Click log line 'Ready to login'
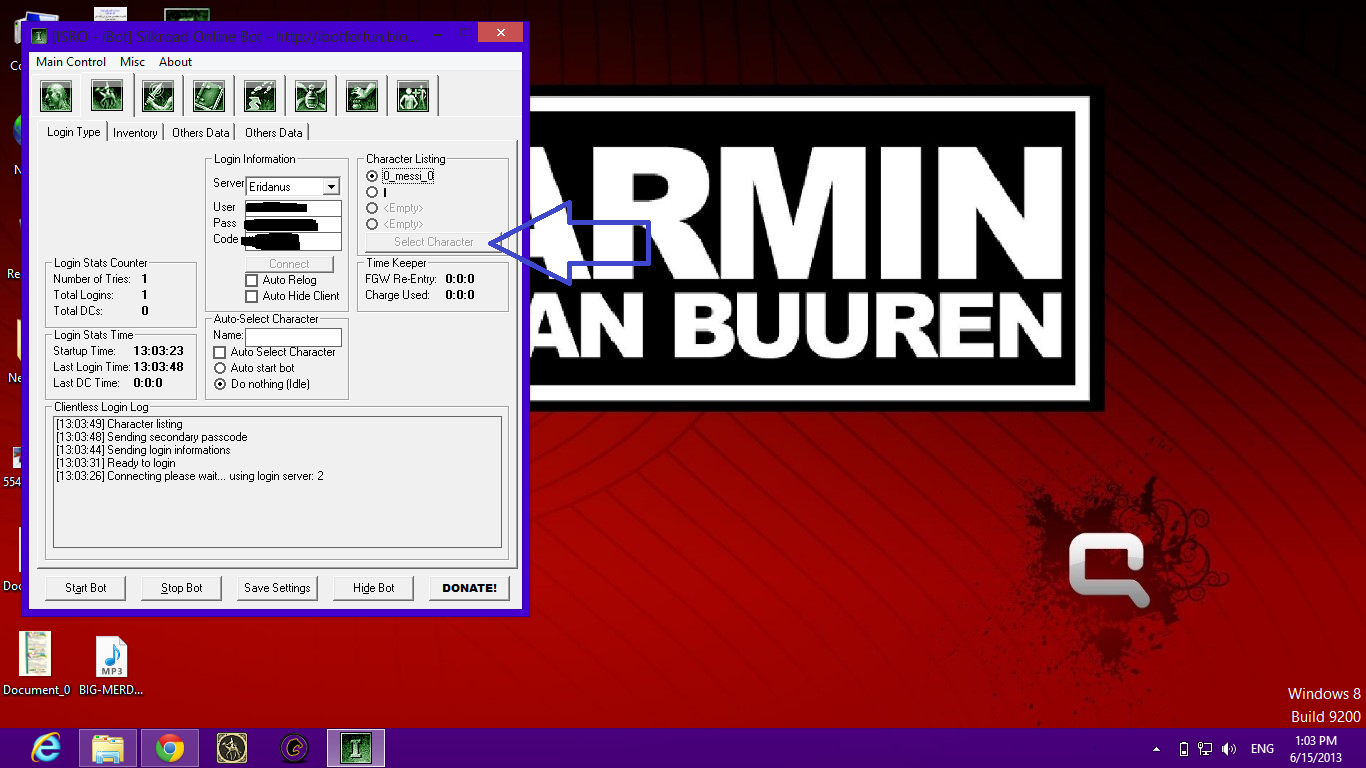 (116, 463)
